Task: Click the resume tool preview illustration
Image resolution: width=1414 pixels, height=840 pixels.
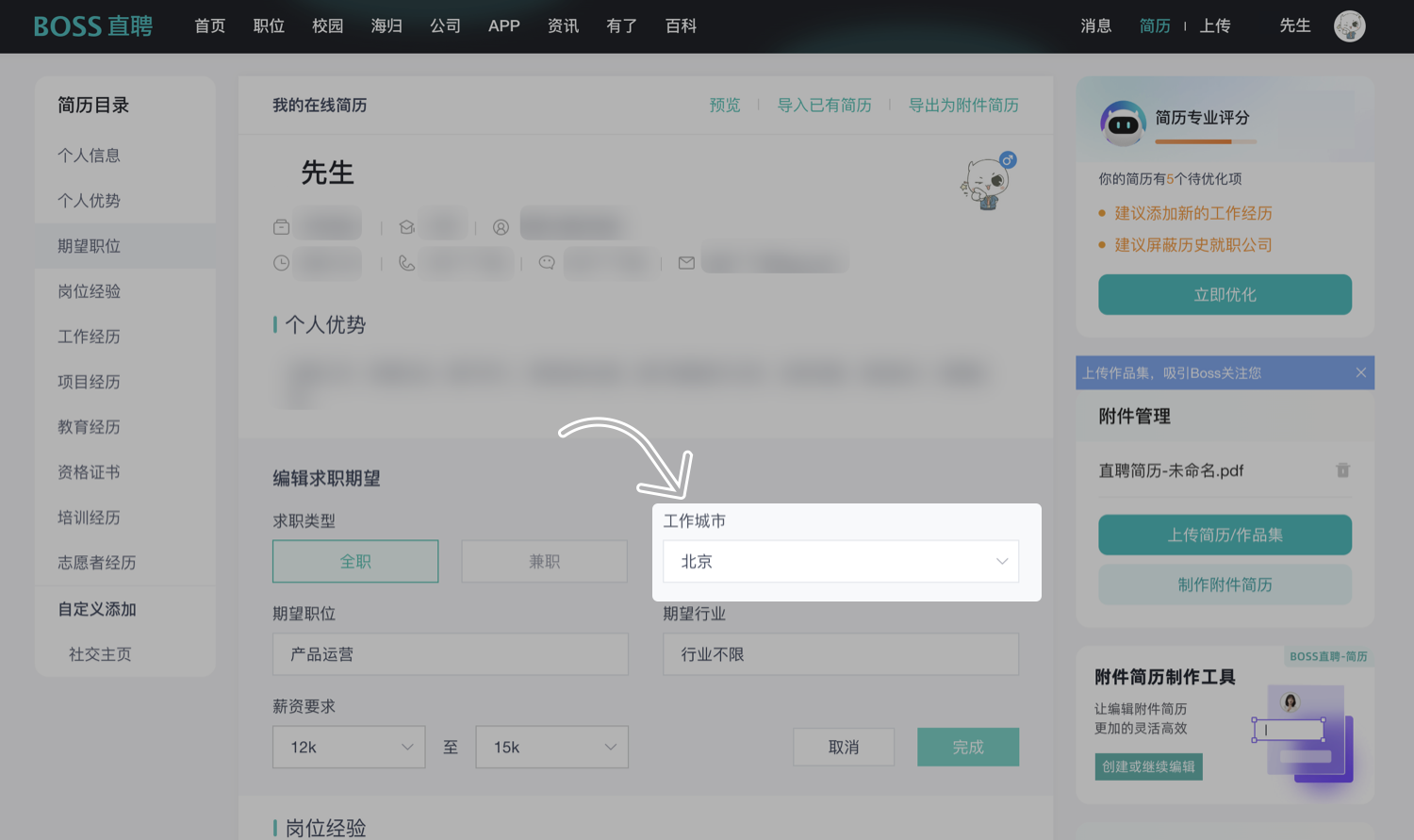Action: [x=1304, y=734]
